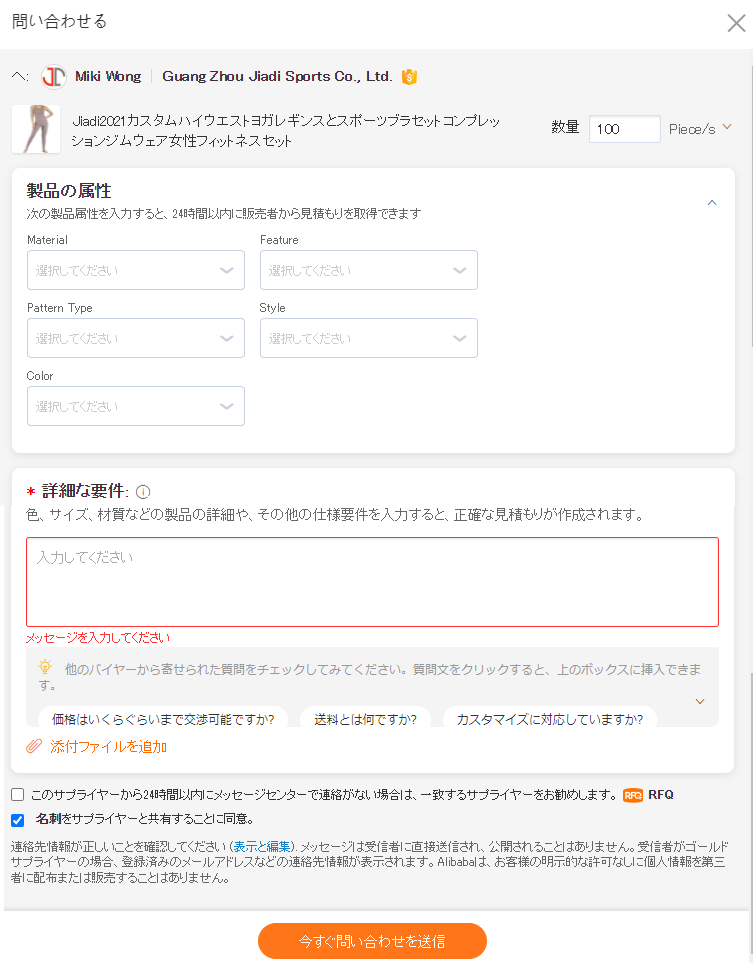Insert question カスタマイズに対応していますか?
Screen dimensions: 753x963
pos(550,719)
